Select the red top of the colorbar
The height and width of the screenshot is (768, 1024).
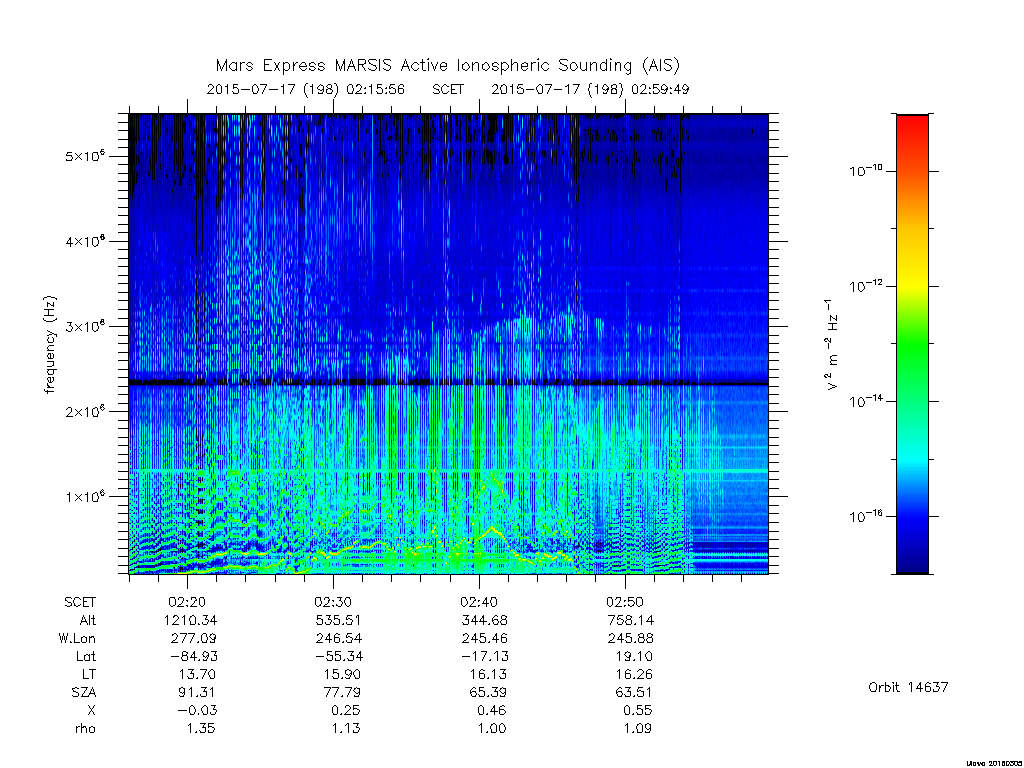(912, 131)
